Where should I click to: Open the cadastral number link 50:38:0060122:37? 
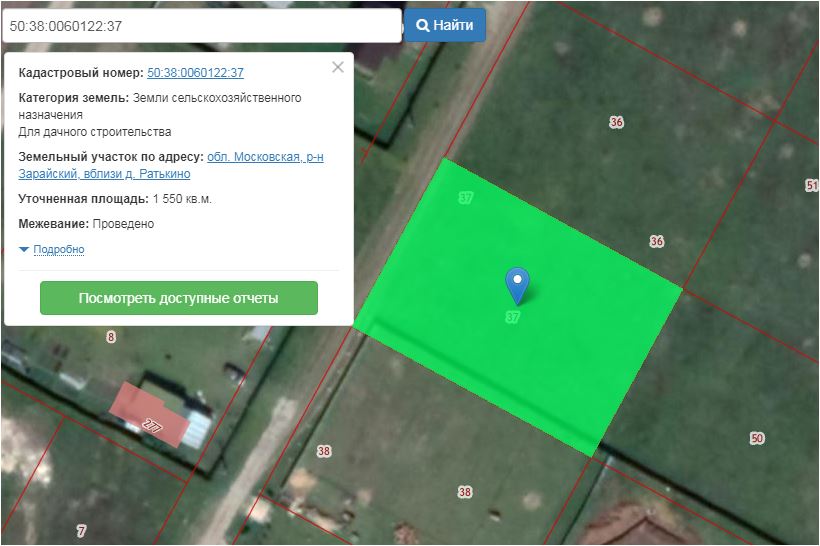[195, 73]
